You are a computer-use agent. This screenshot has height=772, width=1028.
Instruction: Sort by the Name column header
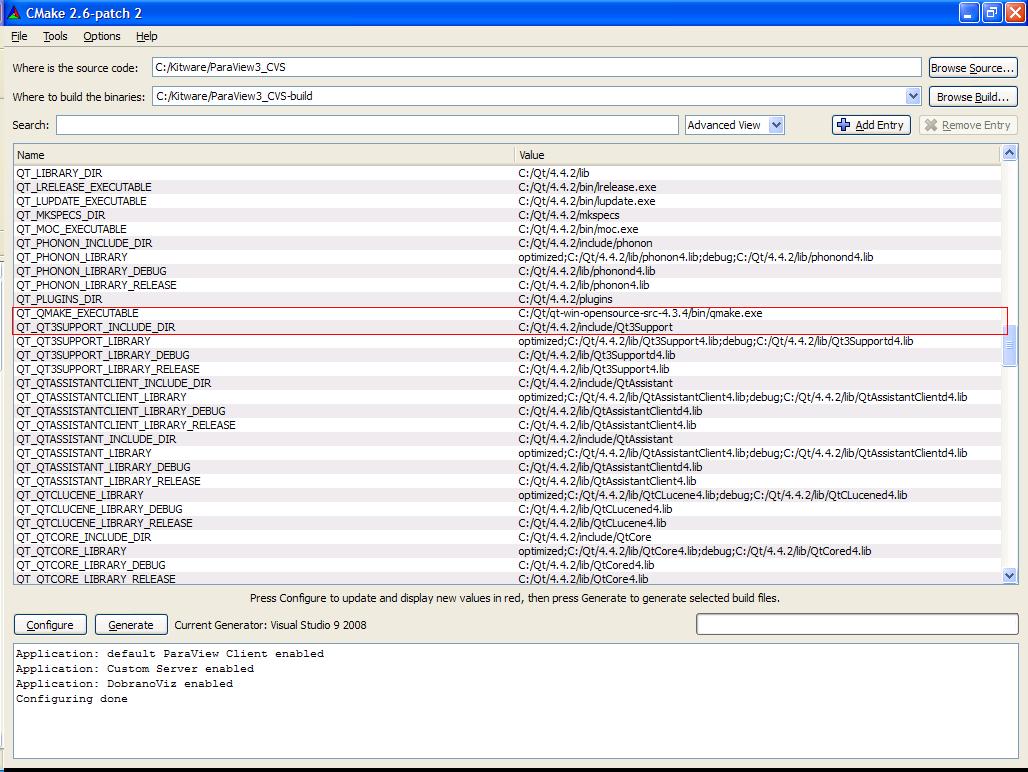(264, 155)
